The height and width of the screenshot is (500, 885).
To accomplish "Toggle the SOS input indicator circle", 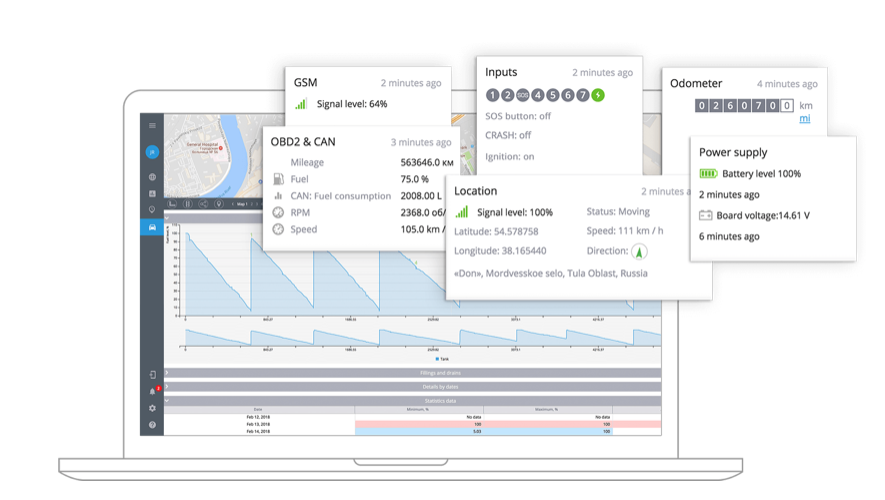I will [x=523, y=95].
